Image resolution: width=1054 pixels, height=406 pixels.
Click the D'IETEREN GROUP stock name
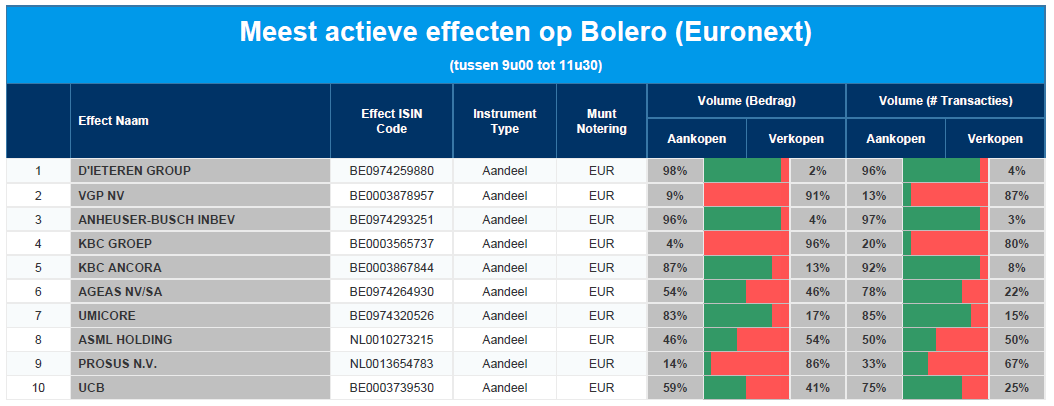point(134,171)
